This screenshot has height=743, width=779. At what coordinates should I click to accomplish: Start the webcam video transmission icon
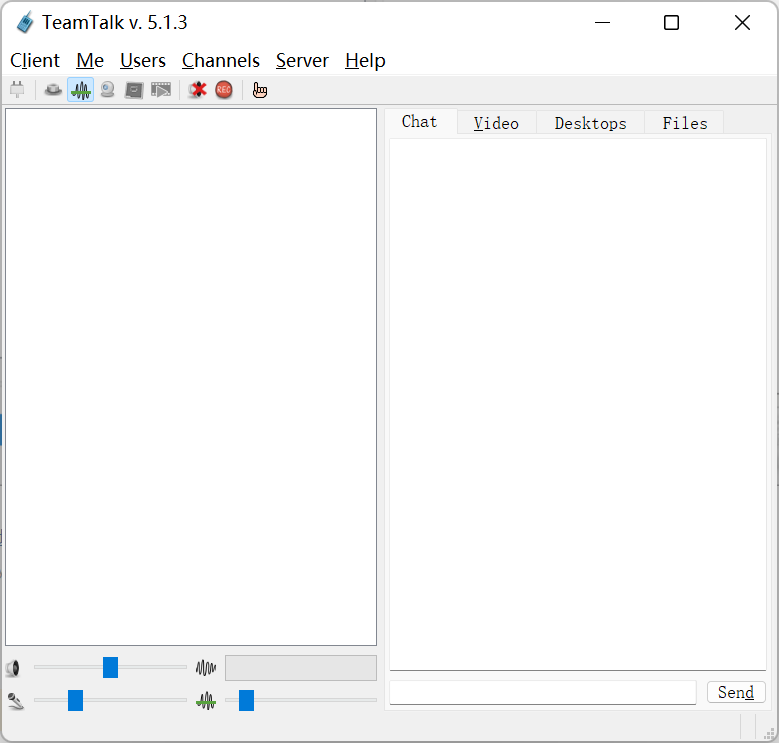[107, 90]
